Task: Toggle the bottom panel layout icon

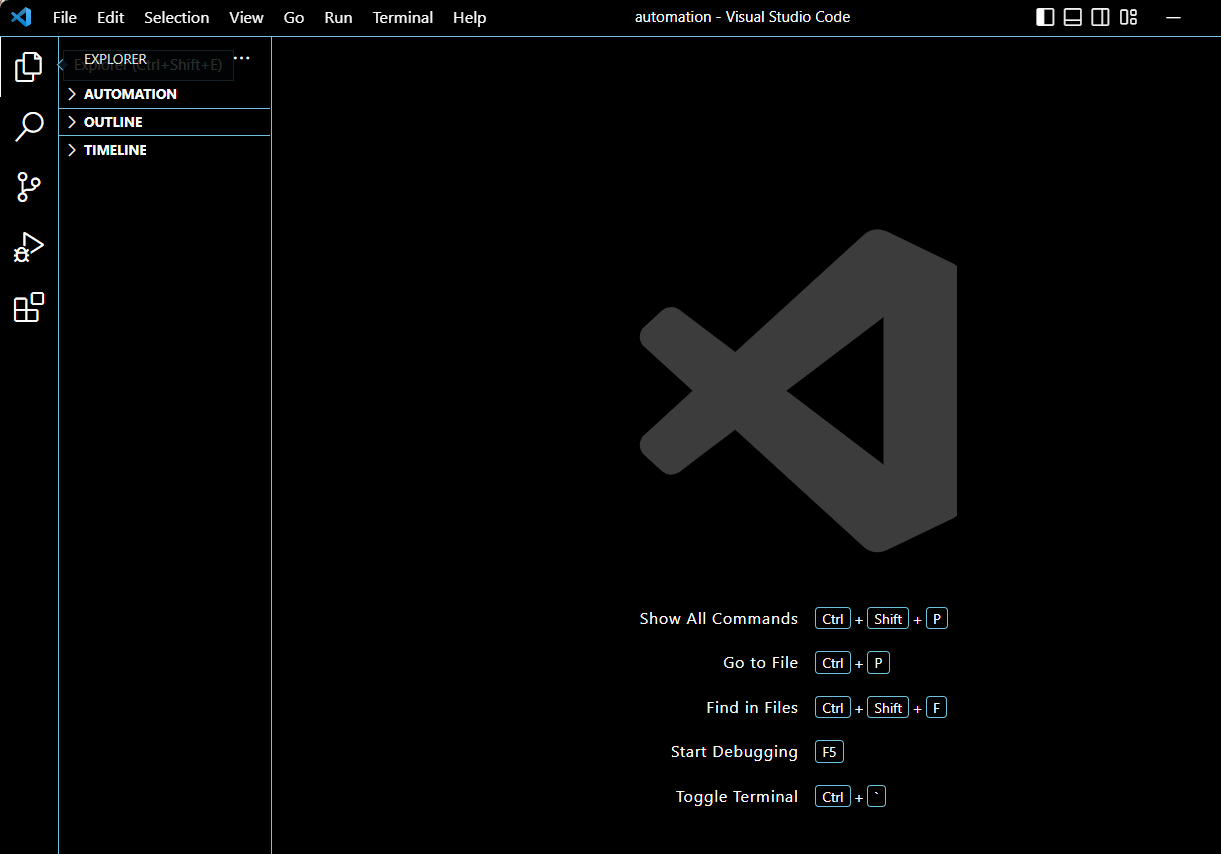Action: (x=1073, y=17)
